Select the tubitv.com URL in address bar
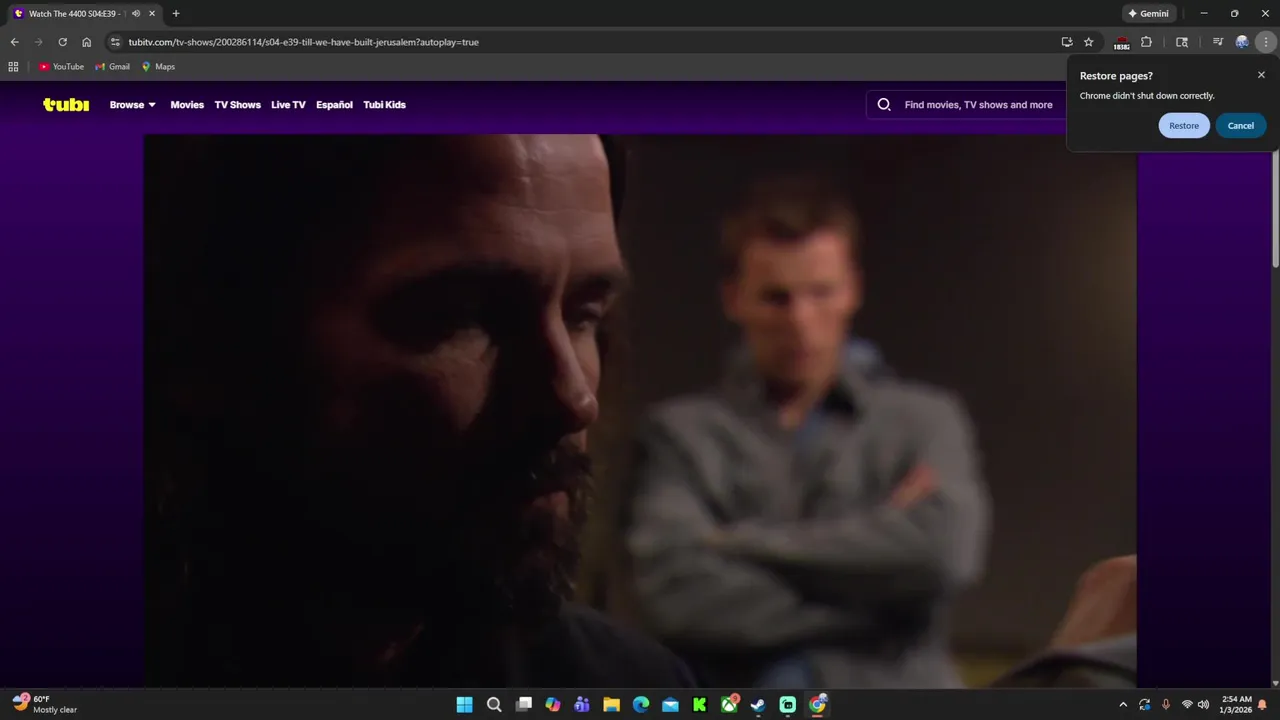1280x720 pixels. pos(304,42)
